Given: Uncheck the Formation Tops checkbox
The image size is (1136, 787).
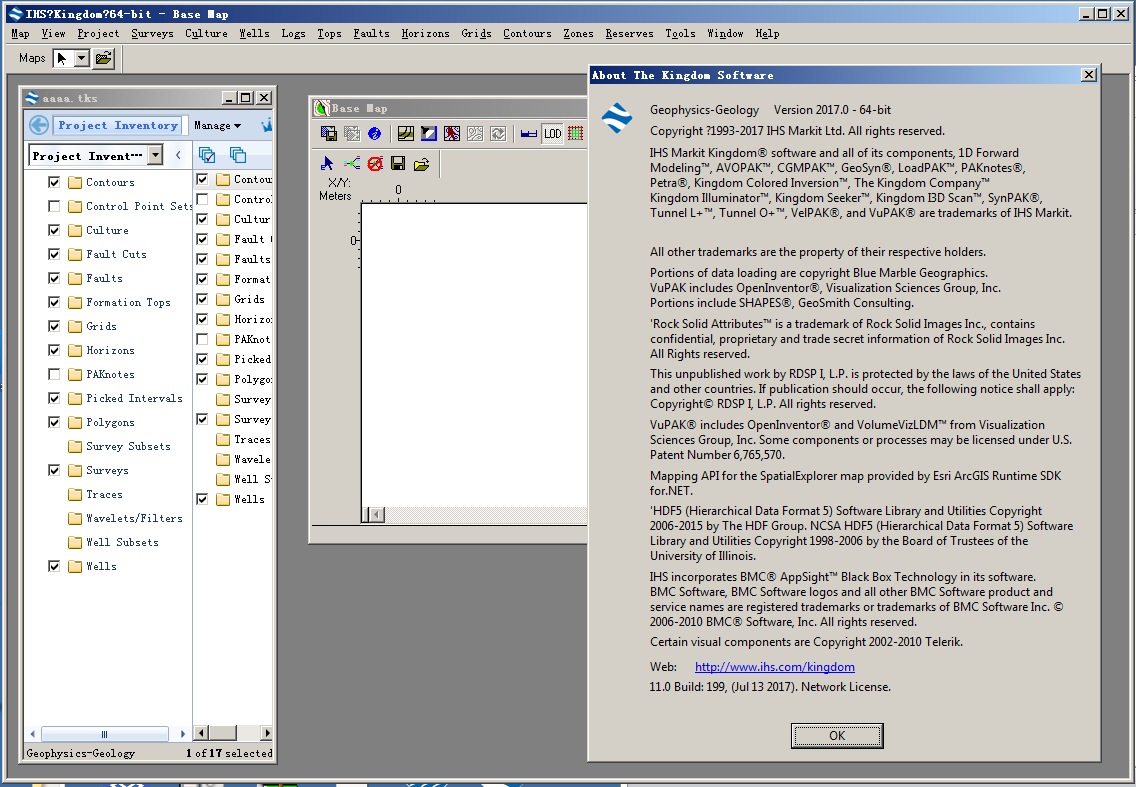Looking at the screenshot, I should [54, 302].
